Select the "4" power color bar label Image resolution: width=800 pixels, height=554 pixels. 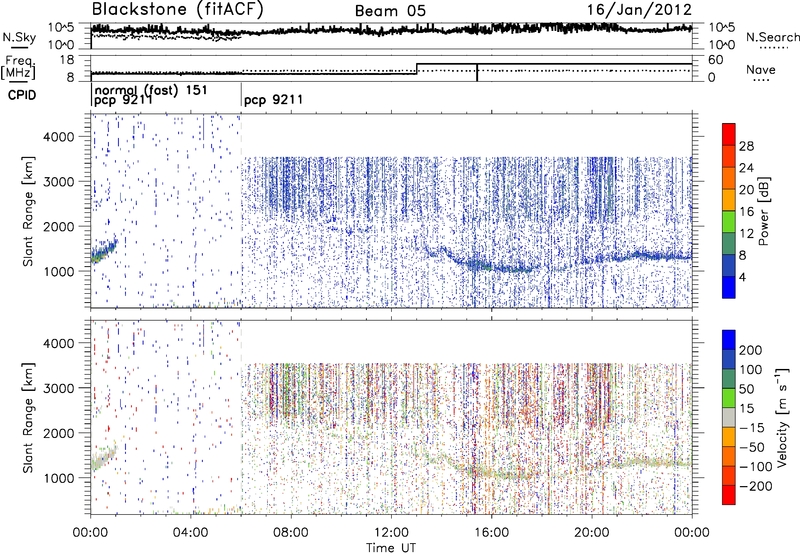(x=742, y=277)
